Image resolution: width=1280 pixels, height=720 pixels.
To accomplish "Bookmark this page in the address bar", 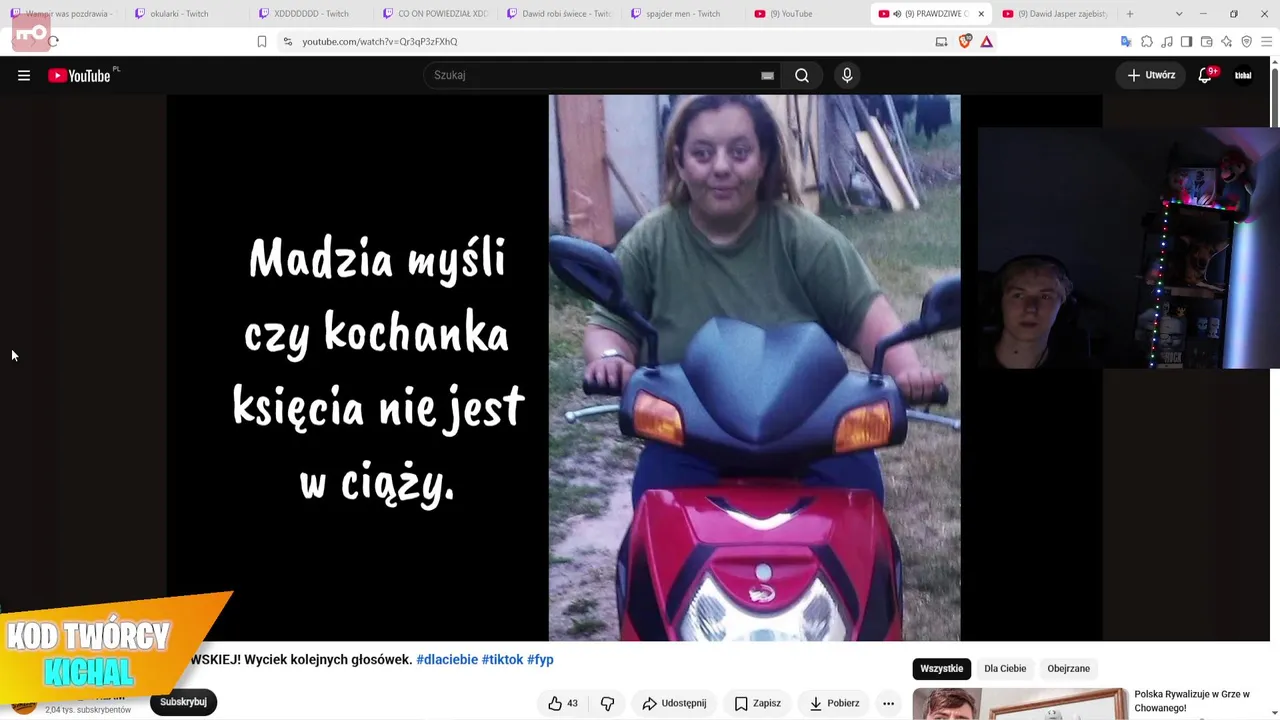I will pyautogui.click(x=262, y=41).
